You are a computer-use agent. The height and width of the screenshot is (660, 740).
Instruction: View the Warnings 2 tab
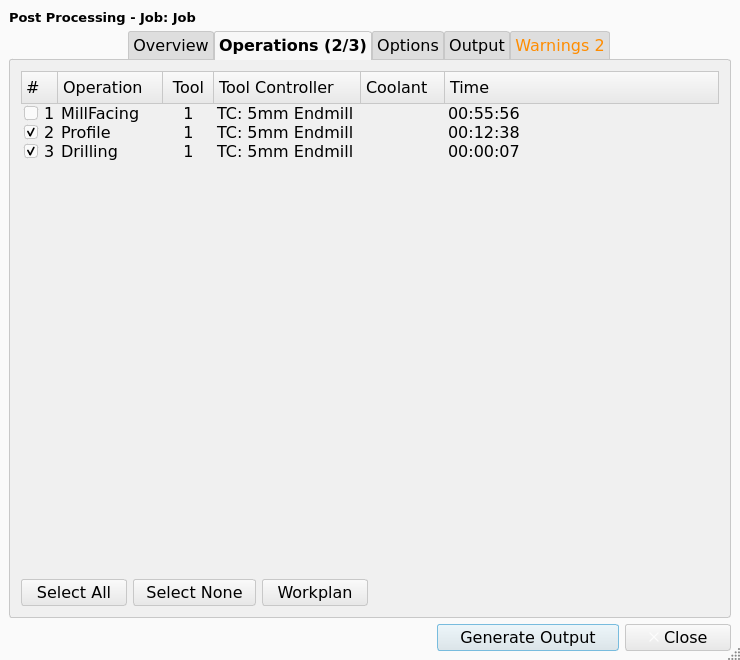560,45
